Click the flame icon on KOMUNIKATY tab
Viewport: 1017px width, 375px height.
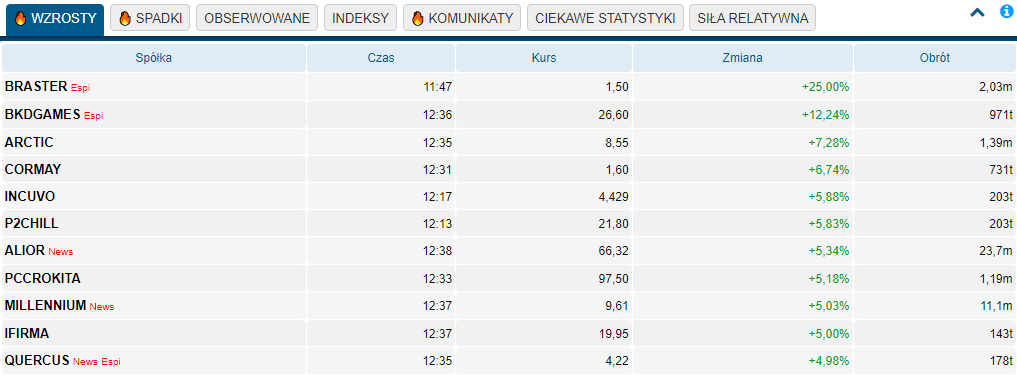pos(418,18)
